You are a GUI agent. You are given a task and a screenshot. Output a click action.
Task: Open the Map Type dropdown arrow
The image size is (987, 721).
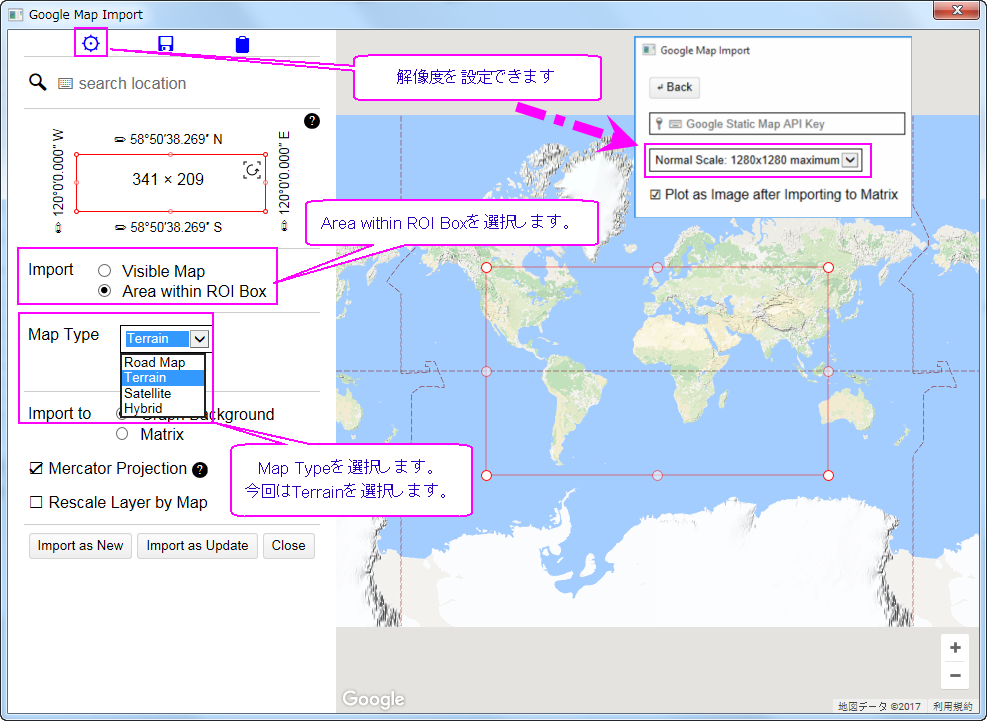tap(200, 339)
